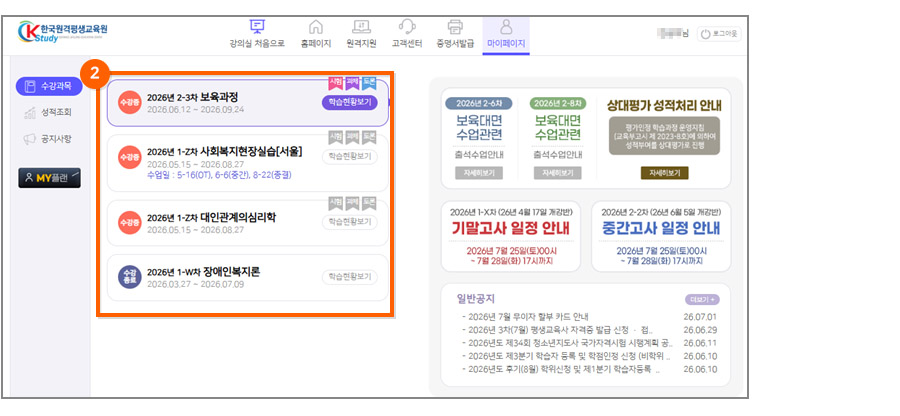The image size is (900, 416).
Task: Click the notice date 26.06.29
Action: coord(700,330)
